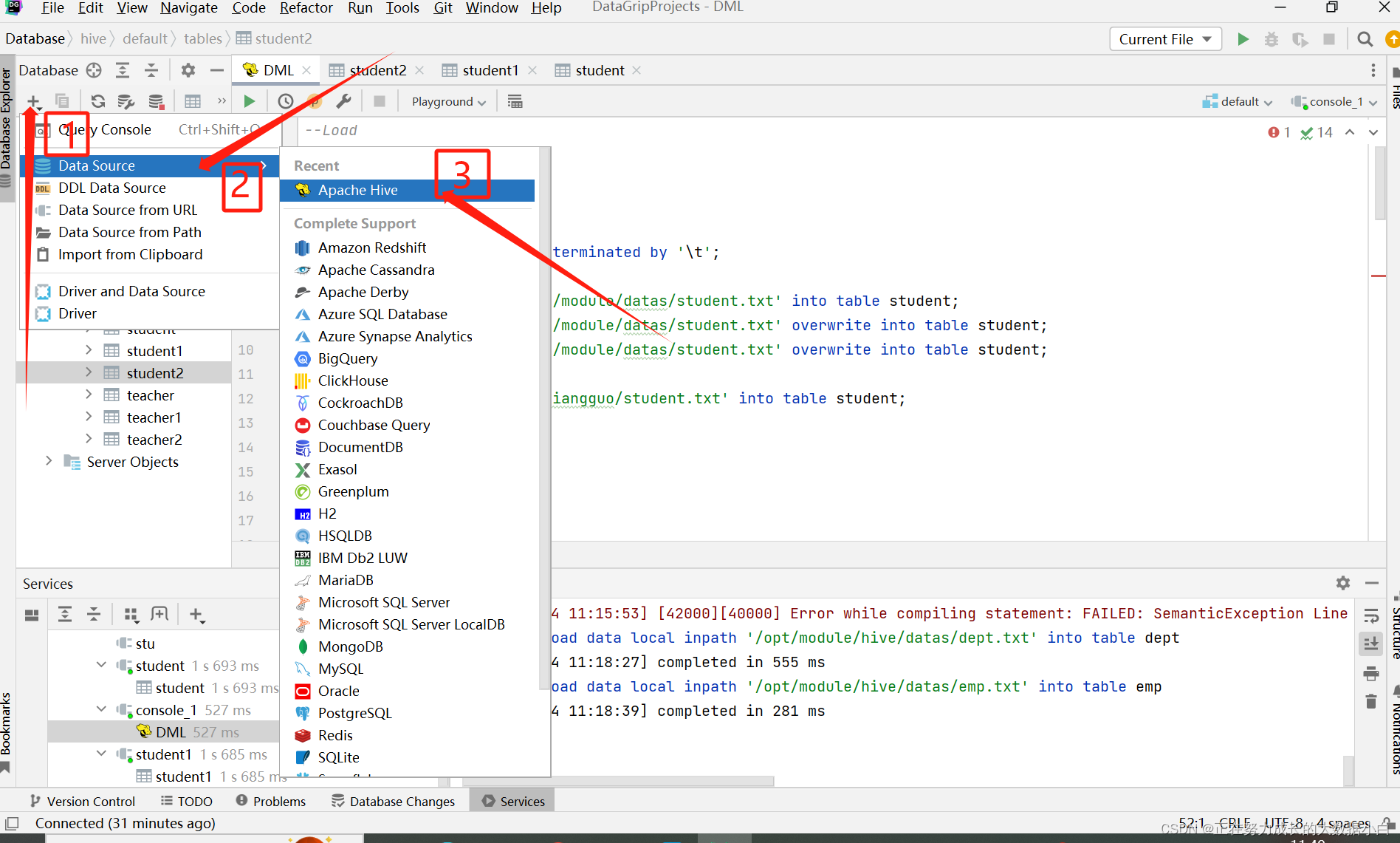Expand the teacher table node
The width and height of the screenshot is (1400, 843).
click(89, 394)
